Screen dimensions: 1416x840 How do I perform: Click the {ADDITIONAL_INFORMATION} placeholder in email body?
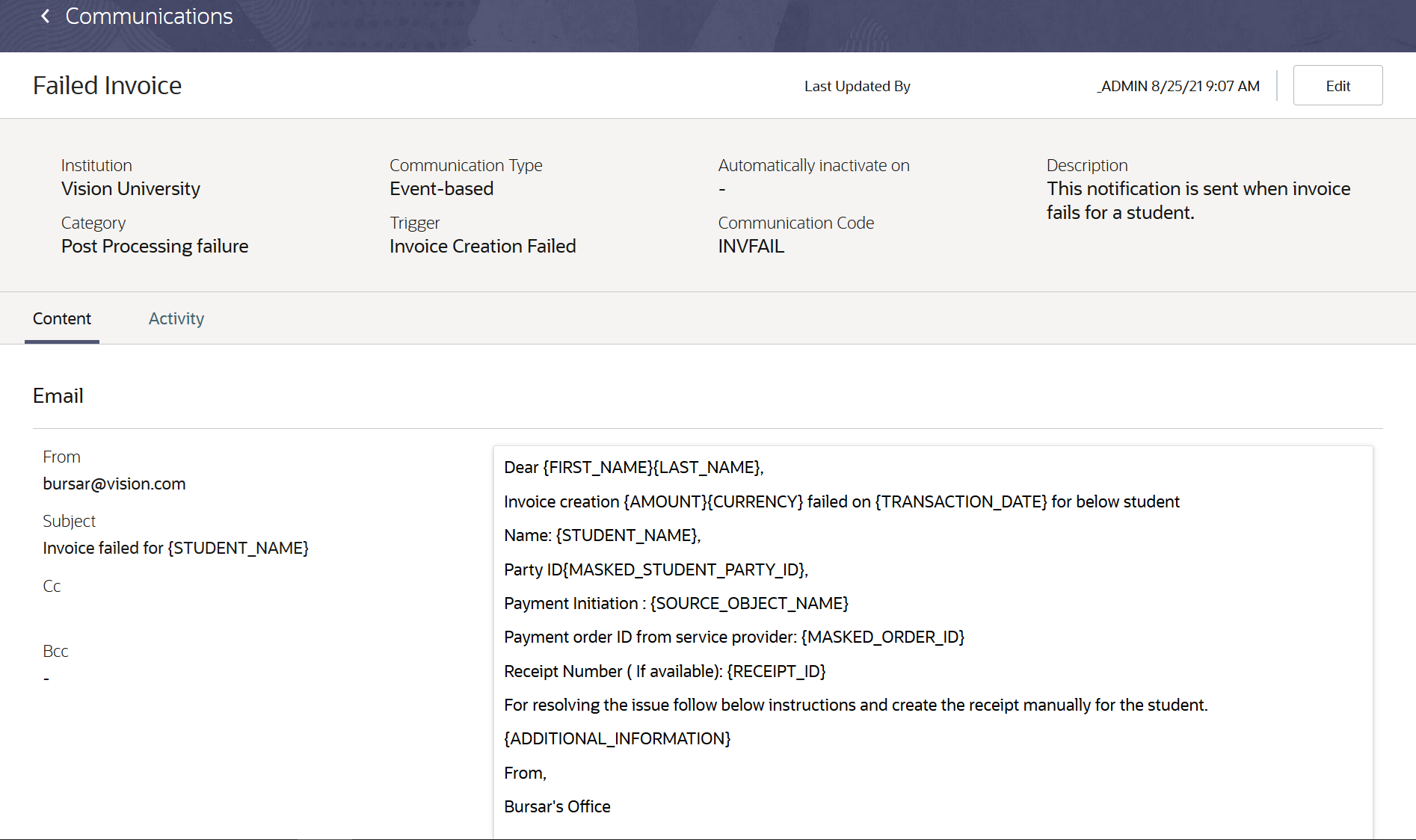click(x=617, y=738)
